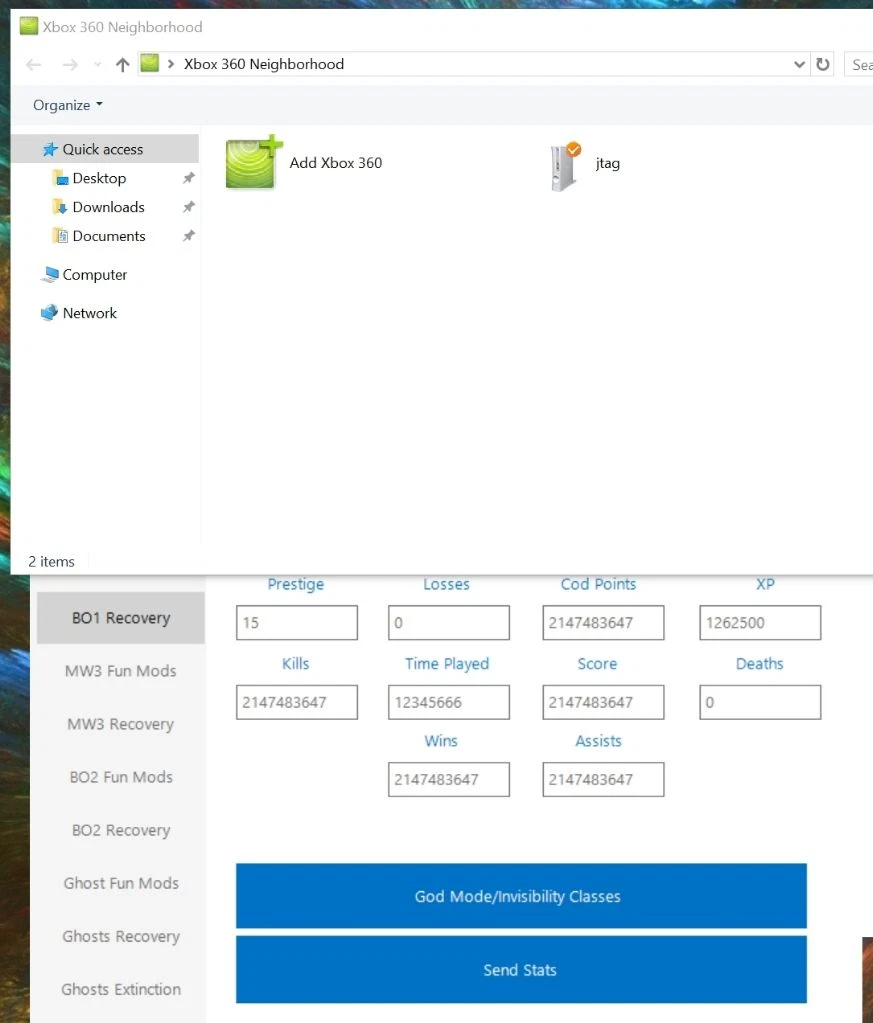Click the Back arrow in Explorer
Viewport: 873px width, 1023px height.
pos(34,65)
